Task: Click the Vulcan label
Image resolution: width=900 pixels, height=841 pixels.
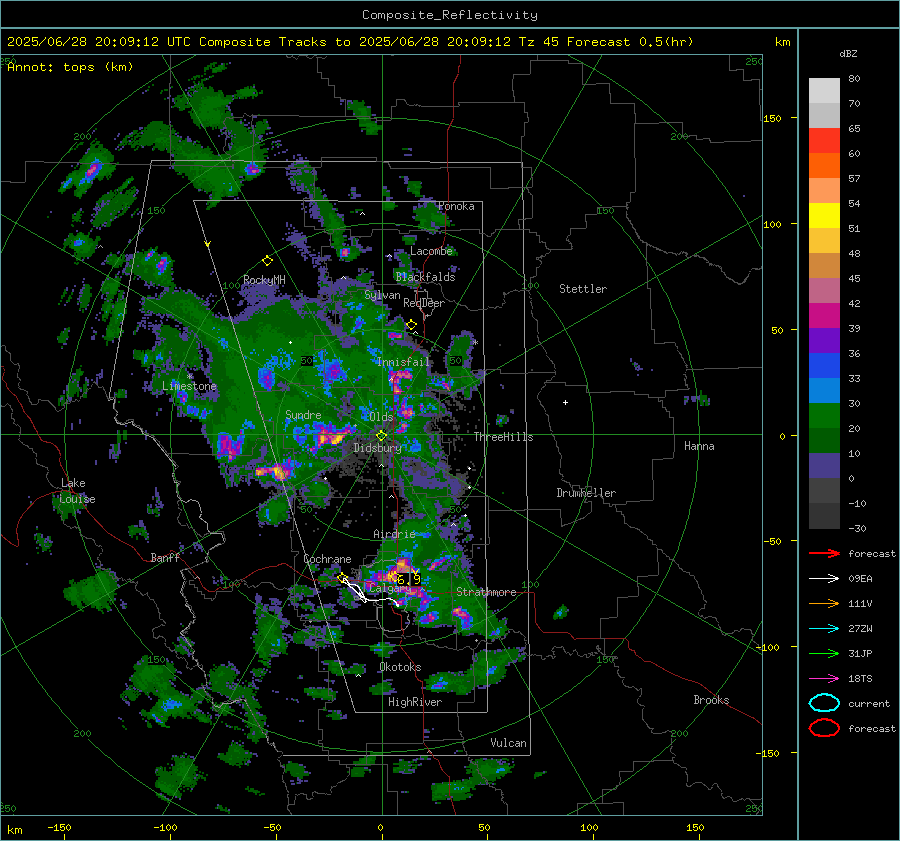Action: coord(508,743)
